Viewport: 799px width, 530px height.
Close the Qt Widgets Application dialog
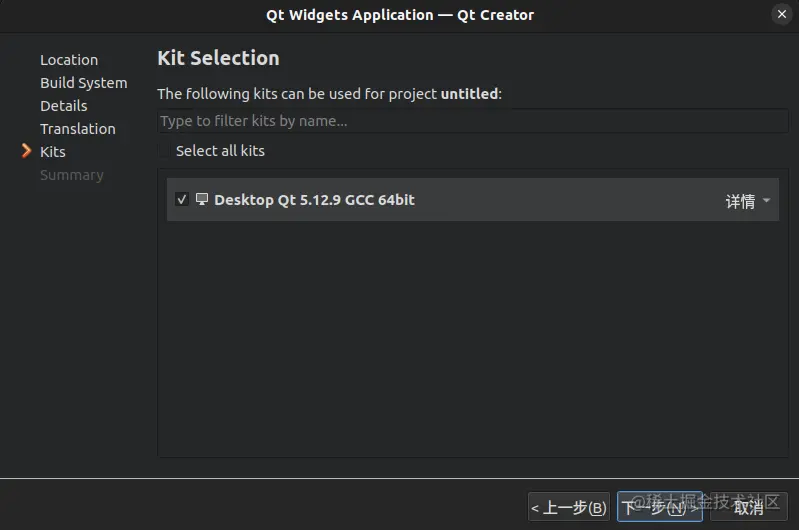click(782, 14)
